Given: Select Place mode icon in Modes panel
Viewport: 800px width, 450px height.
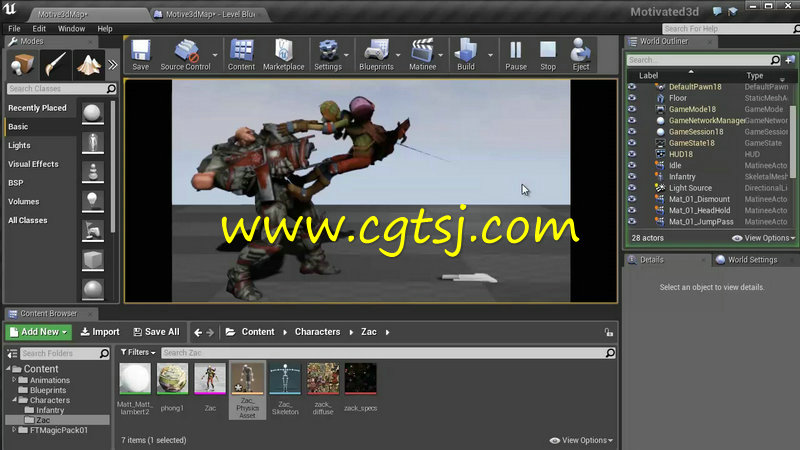Looking at the screenshot, I should pos(22,65).
